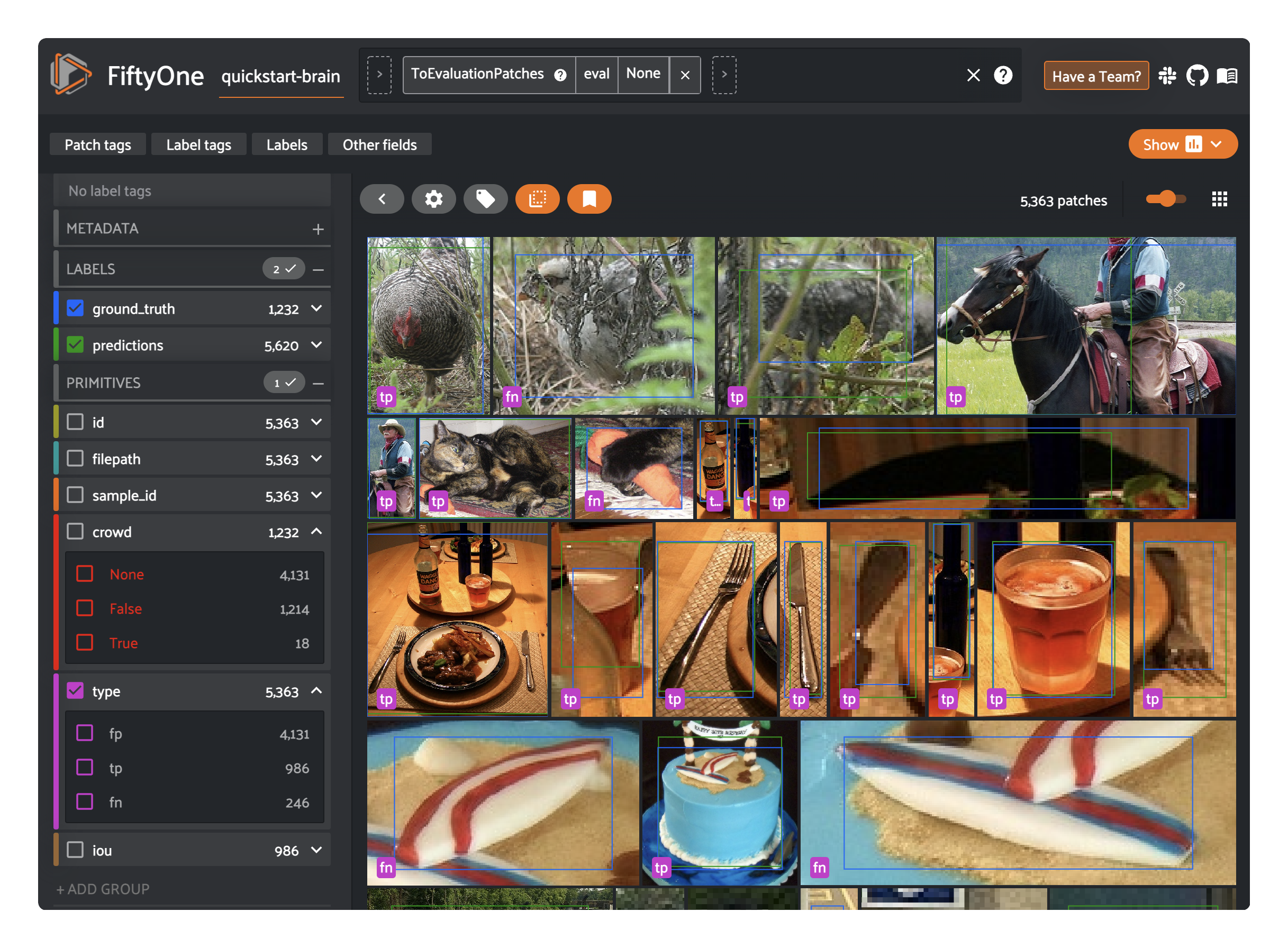Toggle the predictions checkbox
The width and height of the screenshot is (1288, 948).
pyautogui.click(x=75, y=344)
